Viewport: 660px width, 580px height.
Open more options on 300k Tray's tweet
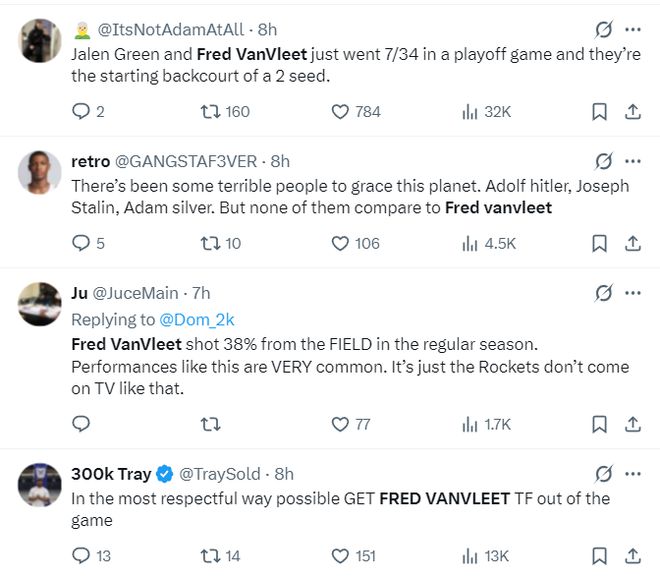[633, 474]
